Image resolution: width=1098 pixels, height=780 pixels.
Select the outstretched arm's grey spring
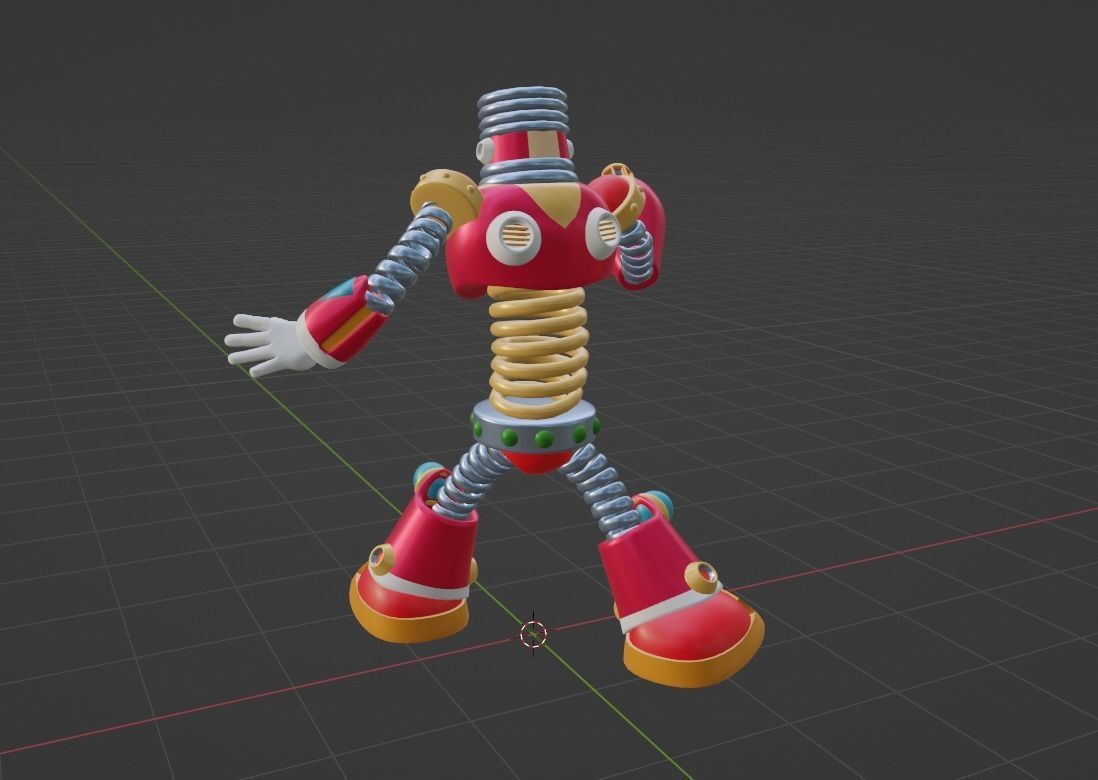point(409,258)
